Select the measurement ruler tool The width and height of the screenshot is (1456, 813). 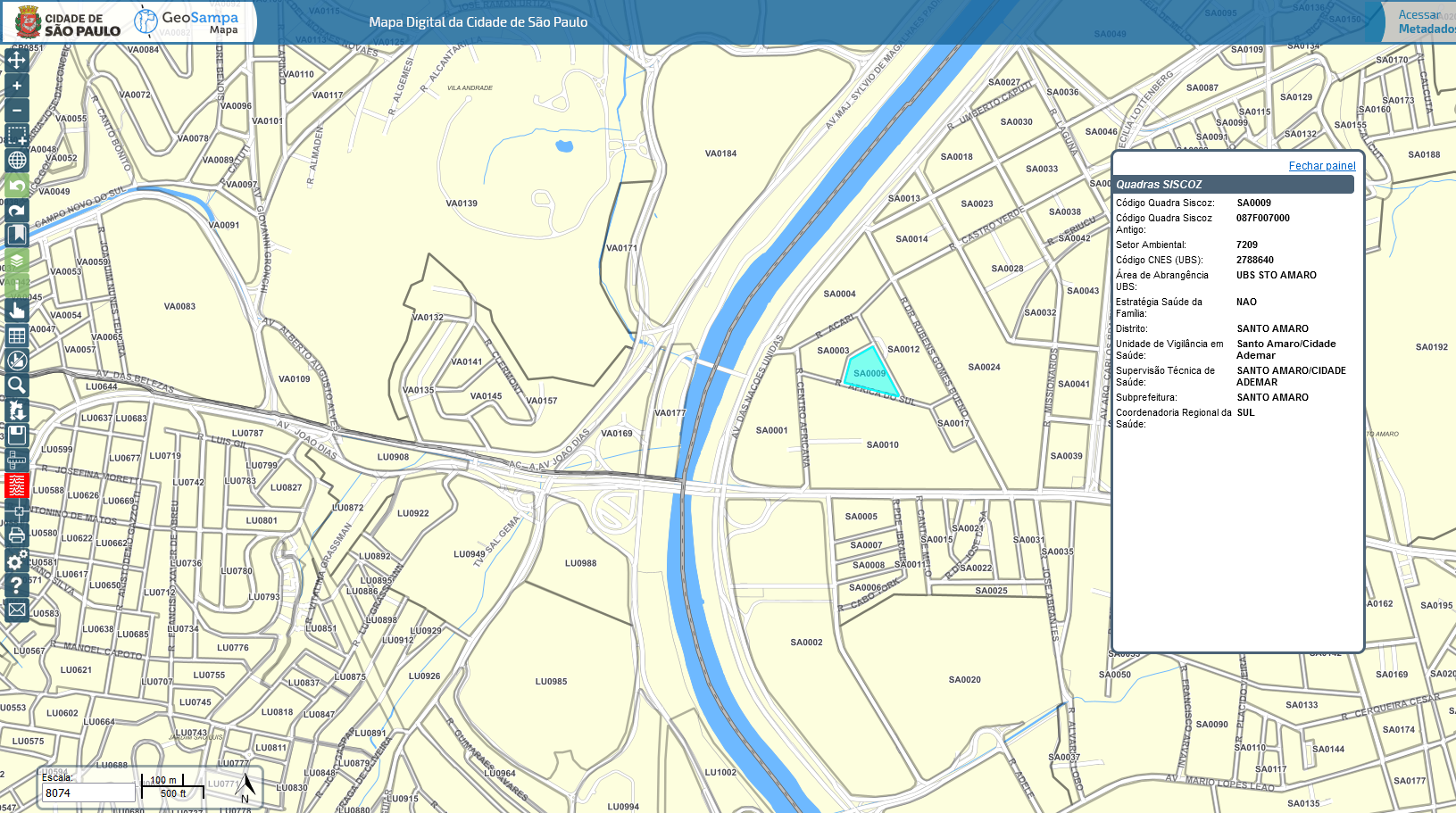[17, 460]
